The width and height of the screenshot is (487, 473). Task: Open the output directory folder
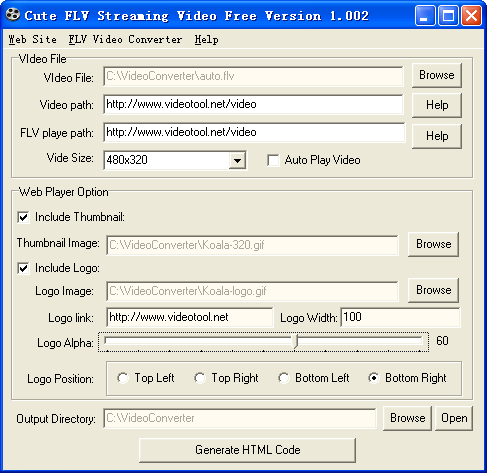point(454,418)
